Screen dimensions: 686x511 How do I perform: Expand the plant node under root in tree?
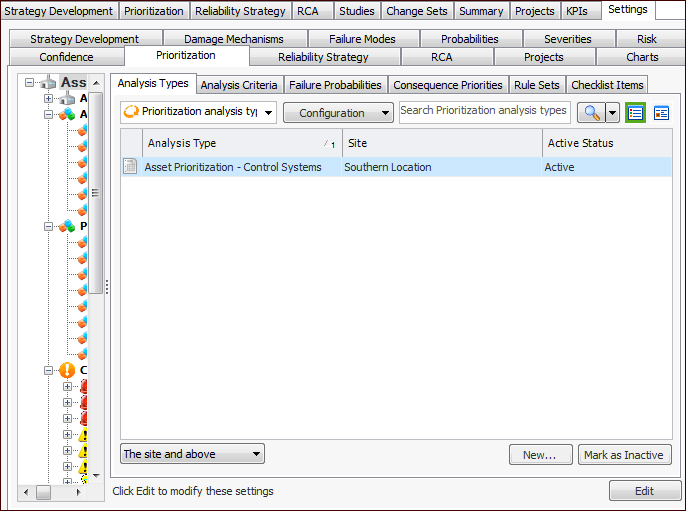coord(49,98)
